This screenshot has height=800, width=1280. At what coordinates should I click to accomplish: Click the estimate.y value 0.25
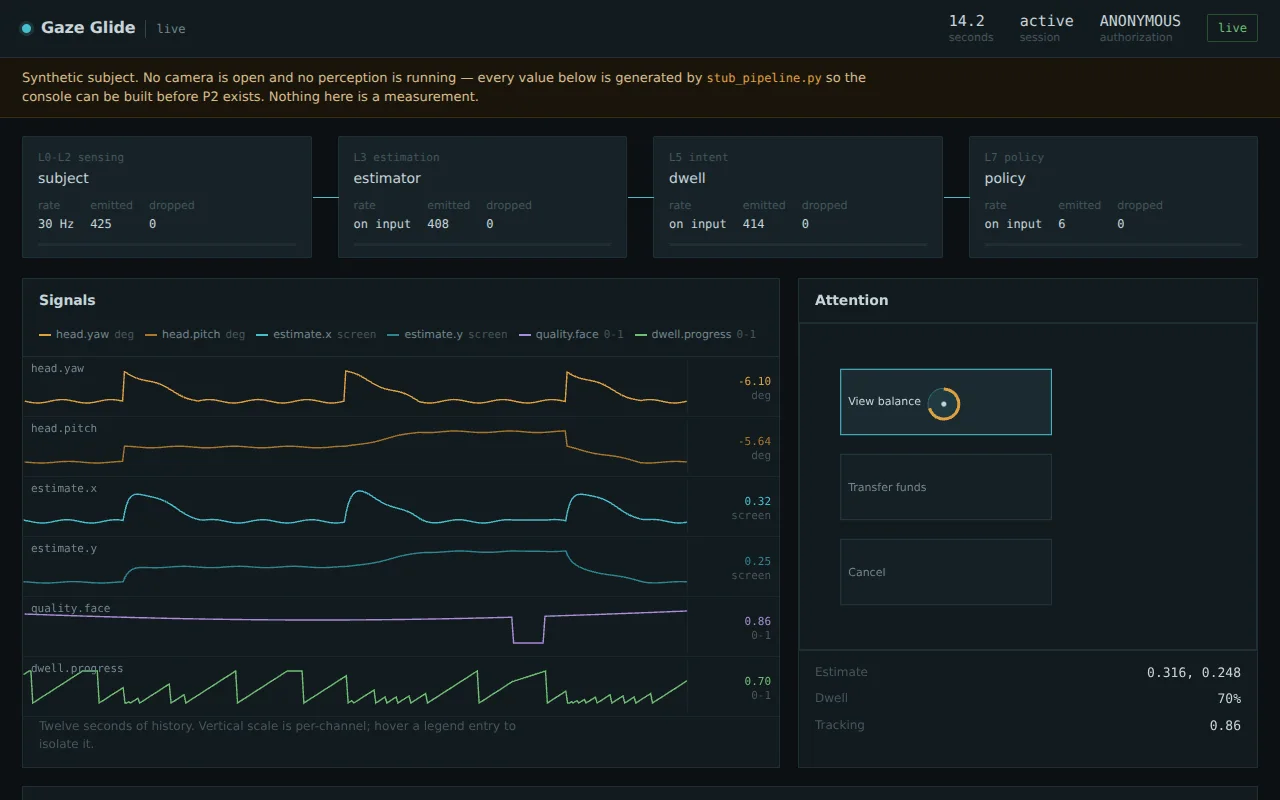757,561
